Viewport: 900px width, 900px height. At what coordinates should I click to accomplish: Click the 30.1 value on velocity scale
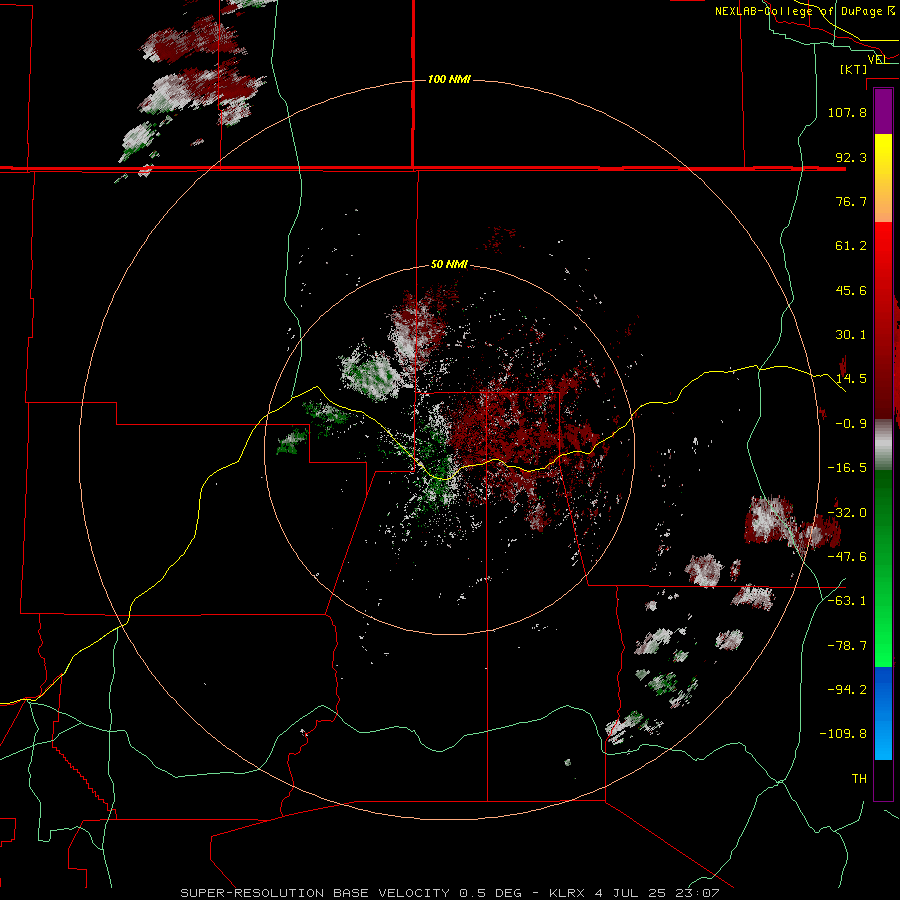[851, 335]
